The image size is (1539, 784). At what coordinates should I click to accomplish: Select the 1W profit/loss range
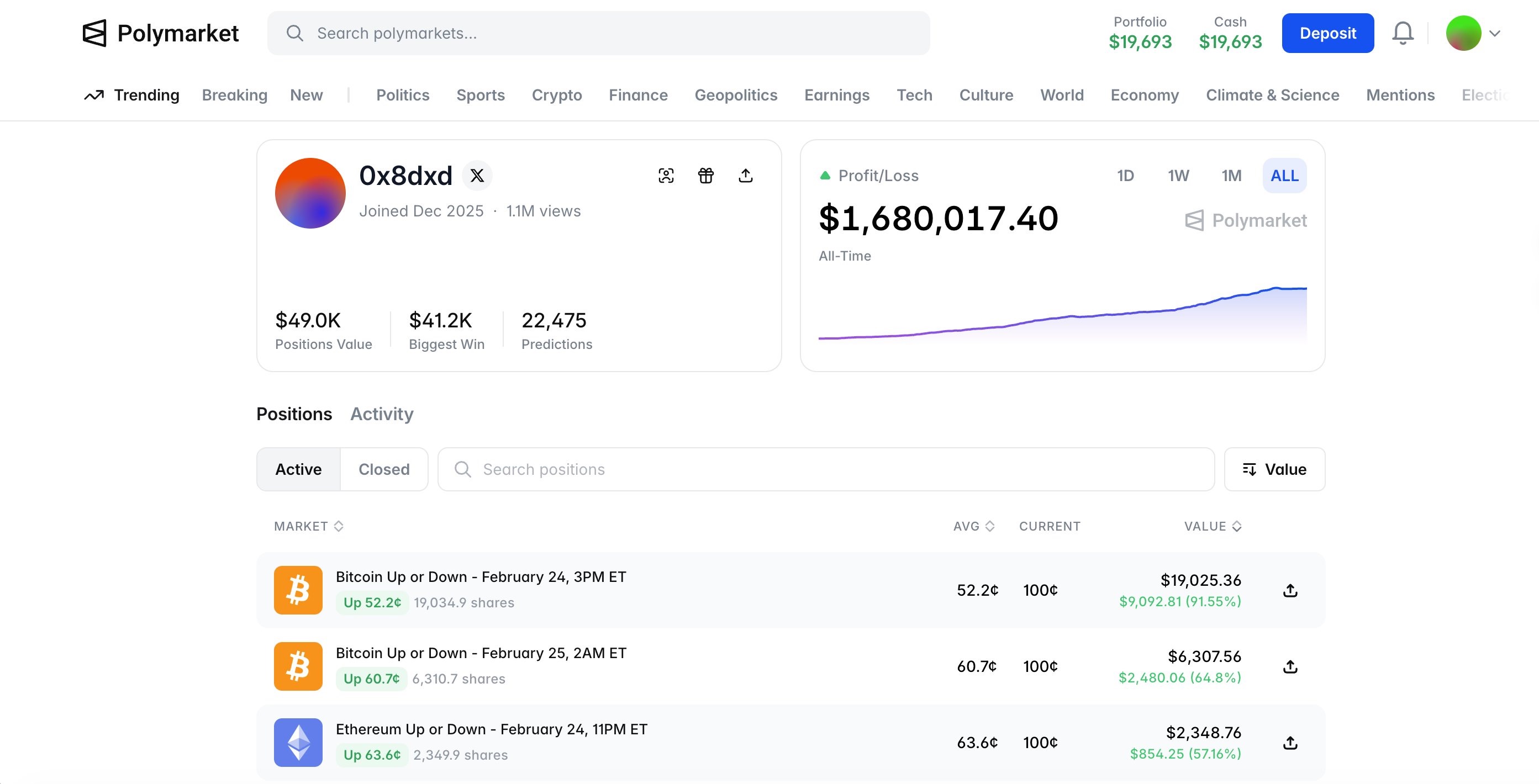pos(1178,176)
